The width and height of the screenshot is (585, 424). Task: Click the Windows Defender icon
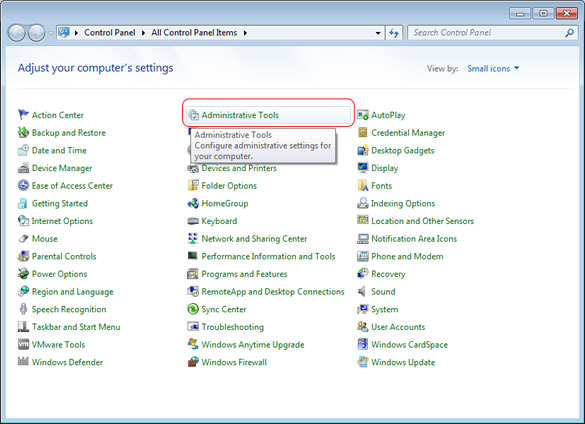tap(23, 362)
